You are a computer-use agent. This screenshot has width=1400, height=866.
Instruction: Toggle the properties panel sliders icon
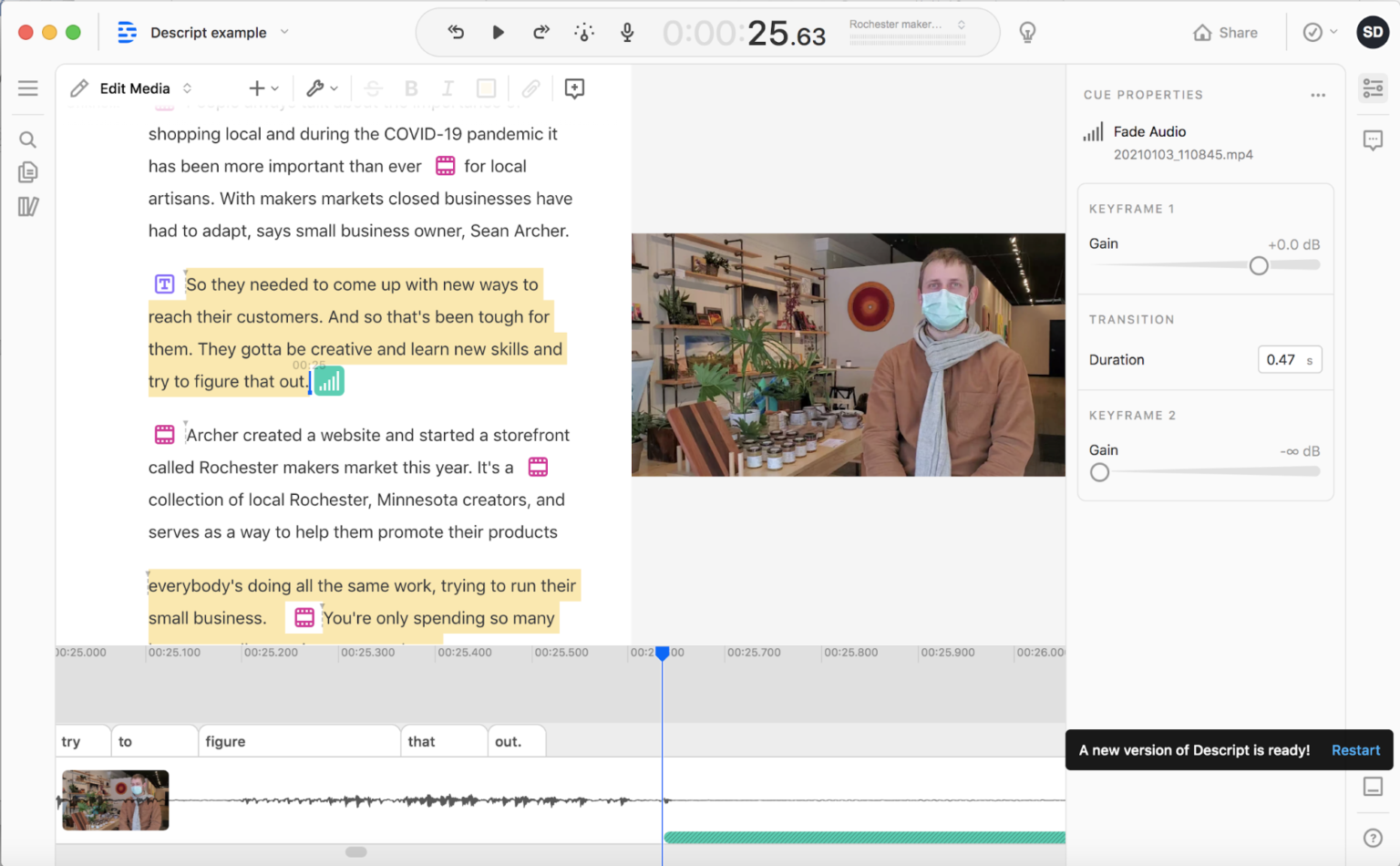[1373, 88]
